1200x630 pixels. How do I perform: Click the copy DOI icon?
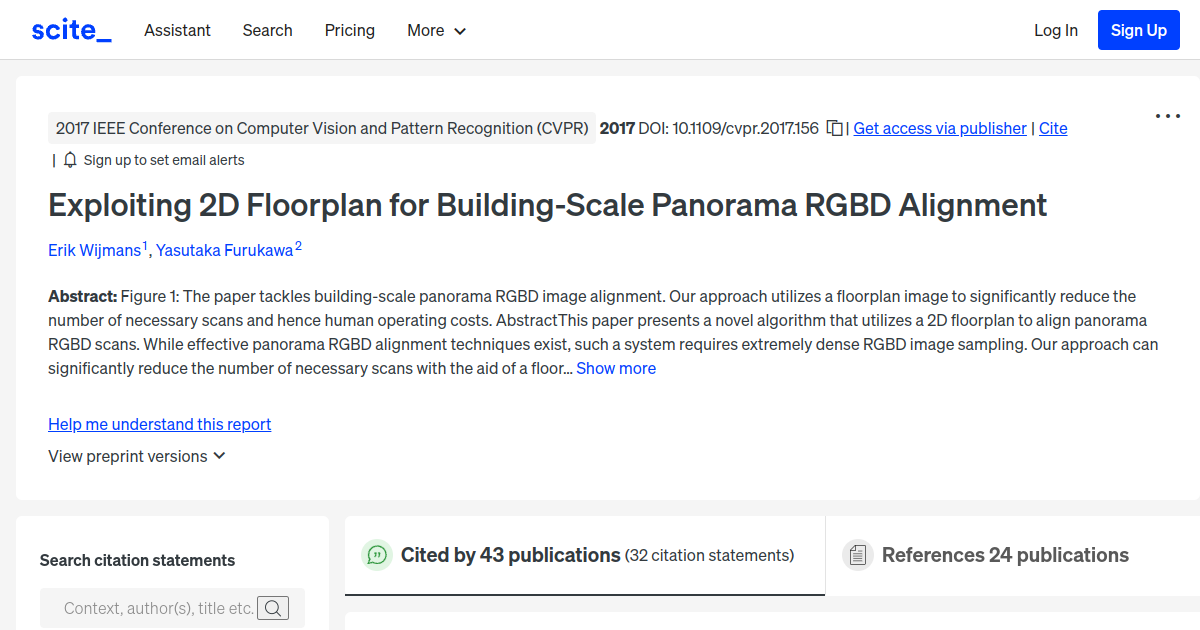tap(835, 128)
